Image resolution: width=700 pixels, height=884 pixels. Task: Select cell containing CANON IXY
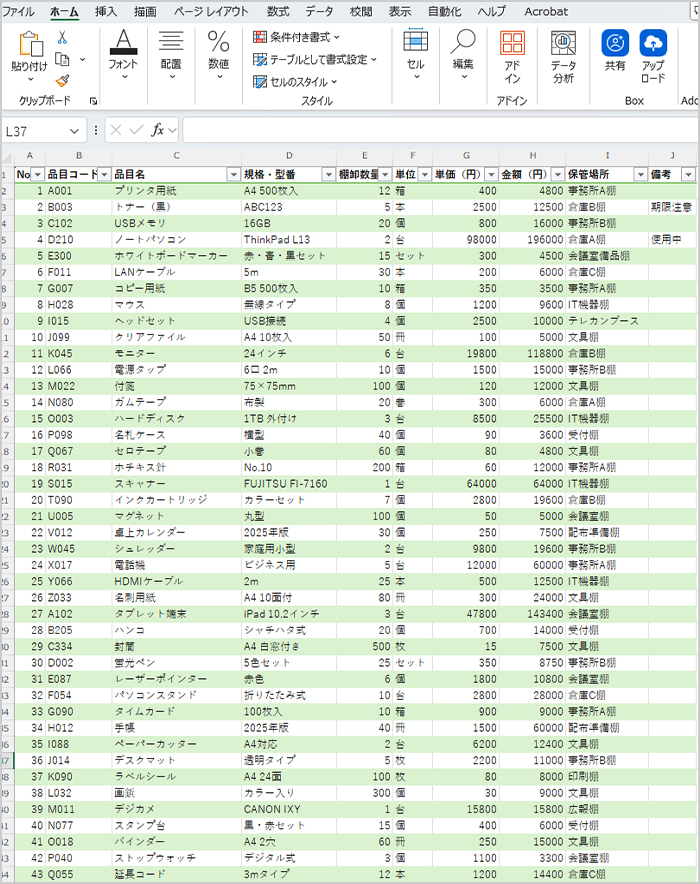coord(289,810)
